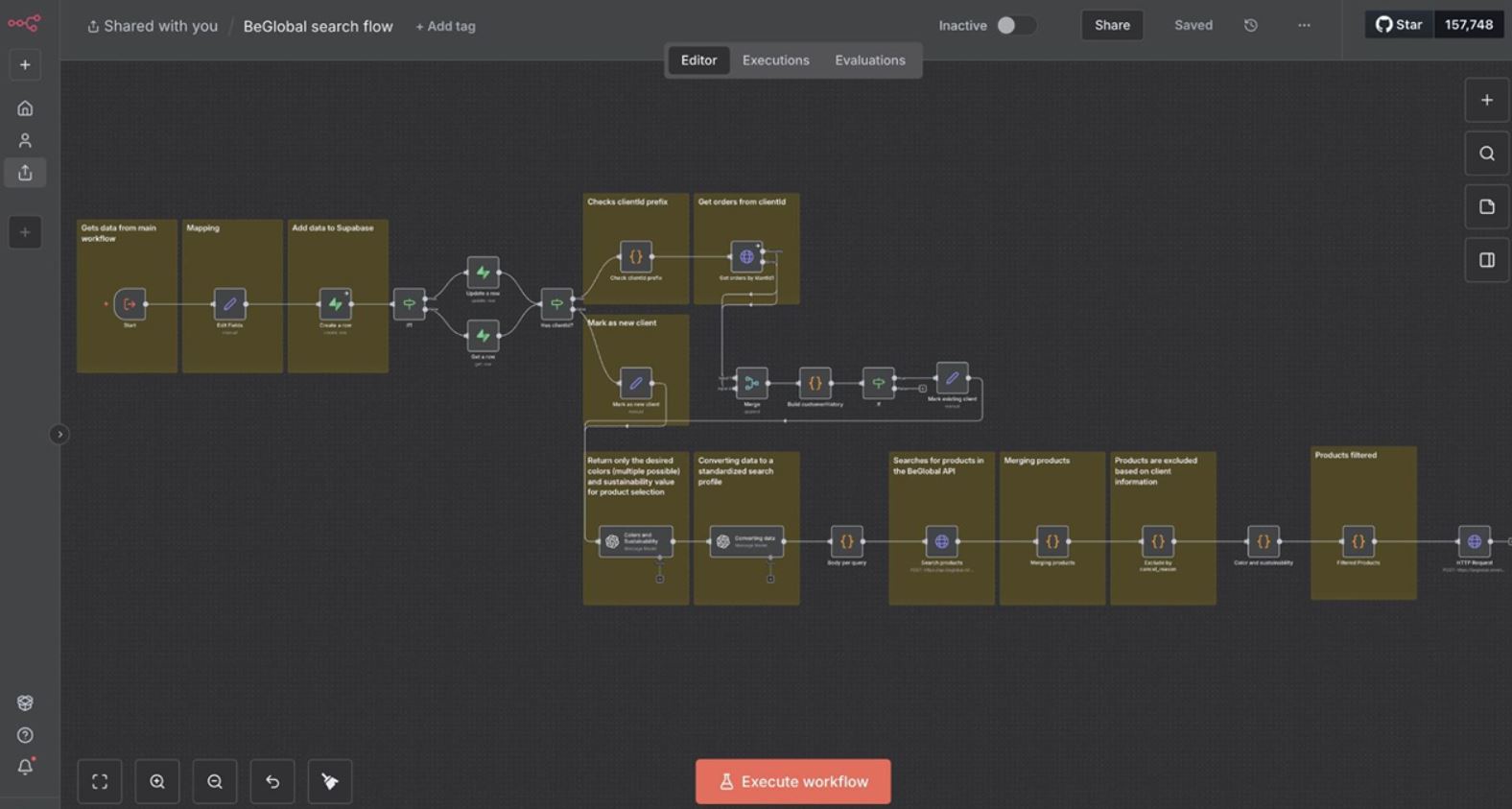Click the tidy up workflow icon

pos(330,781)
